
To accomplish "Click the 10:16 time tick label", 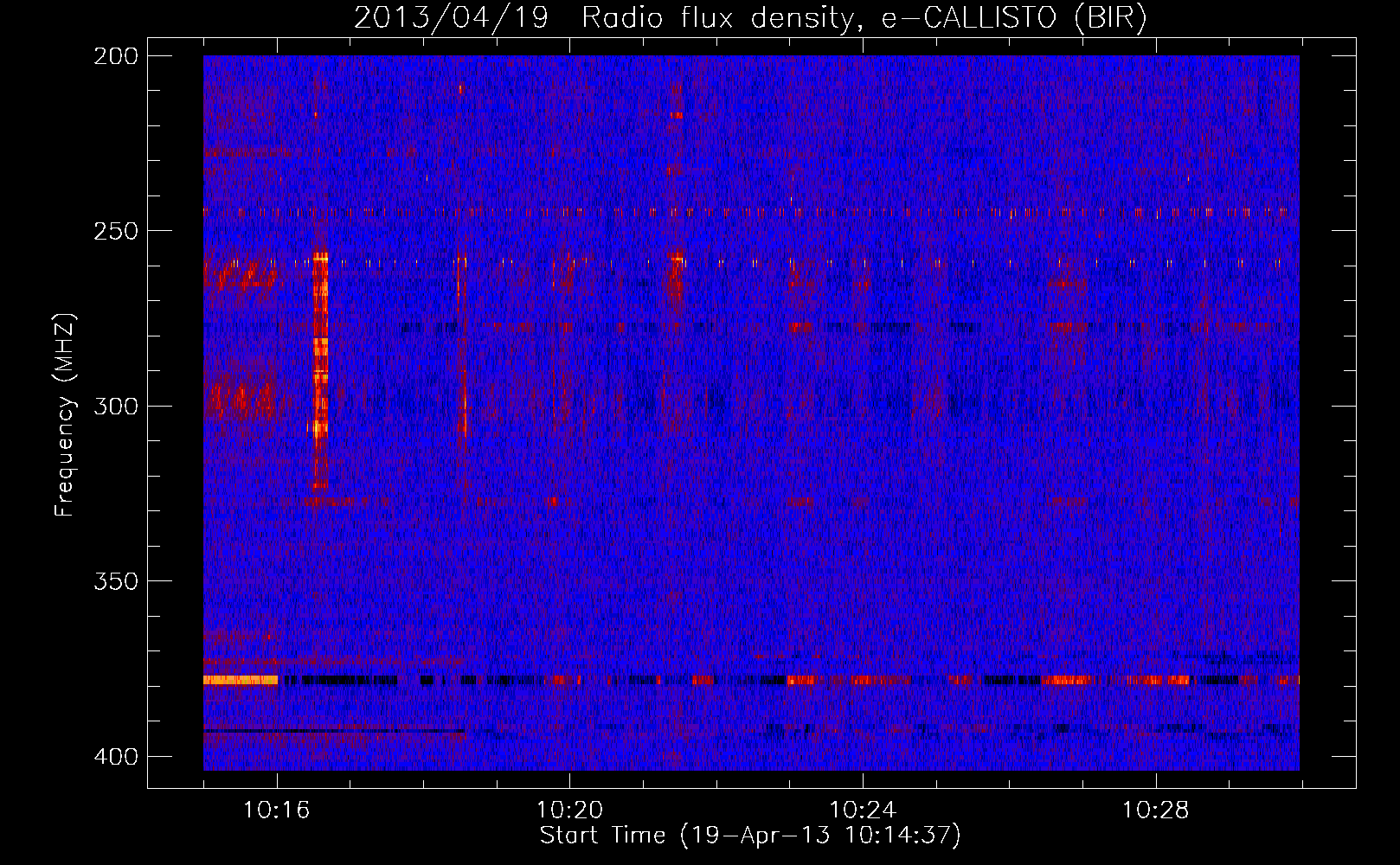I will coord(277,811).
